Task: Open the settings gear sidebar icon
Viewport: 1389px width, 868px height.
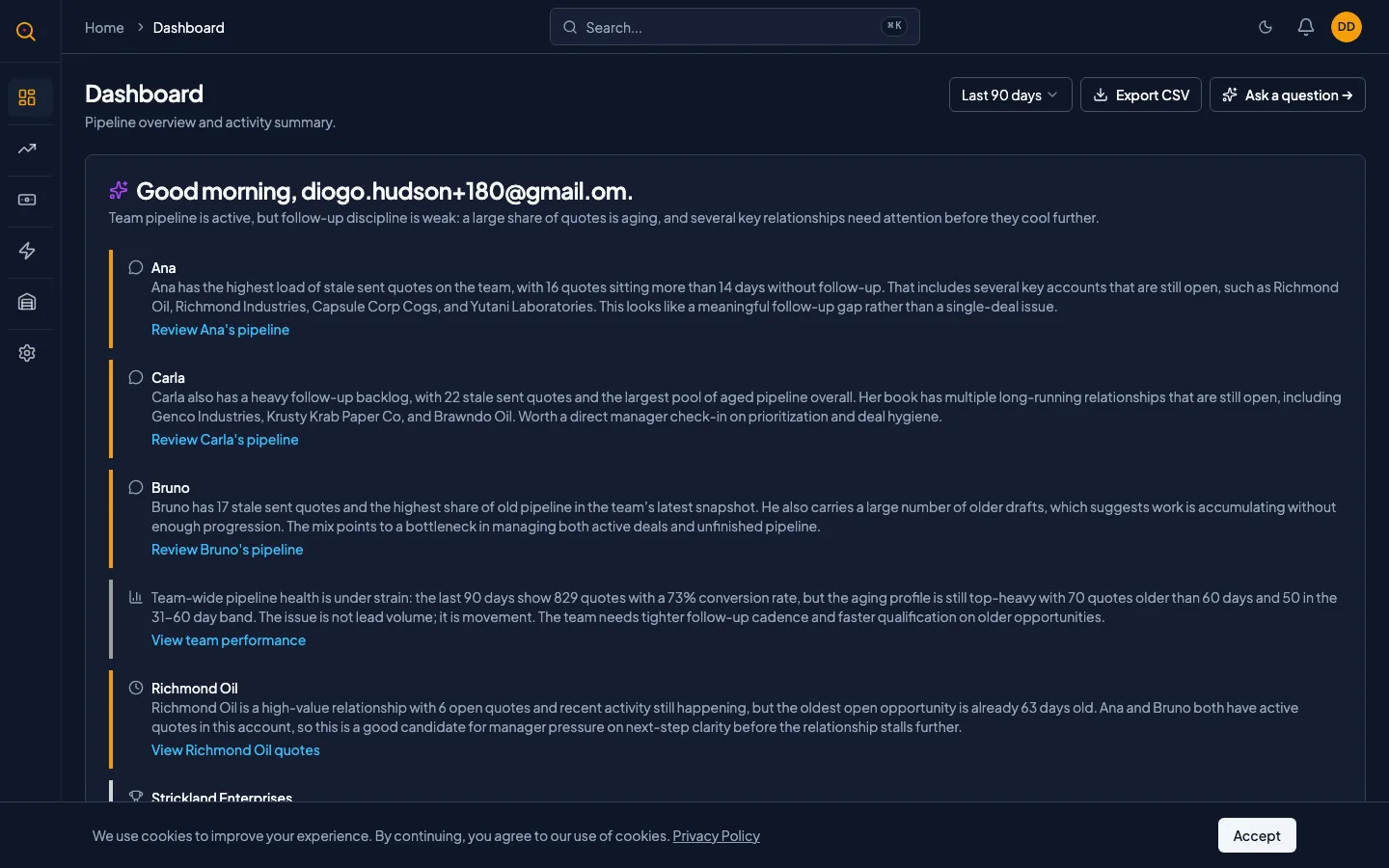Action: point(27,353)
